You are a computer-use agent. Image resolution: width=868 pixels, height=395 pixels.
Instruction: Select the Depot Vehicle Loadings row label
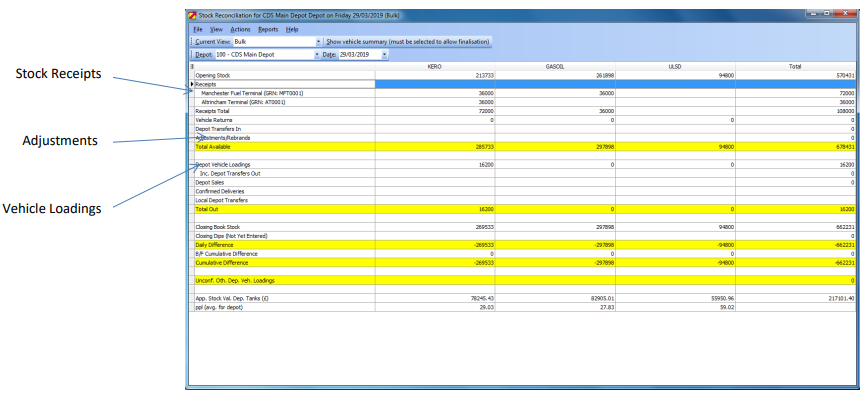coord(223,164)
